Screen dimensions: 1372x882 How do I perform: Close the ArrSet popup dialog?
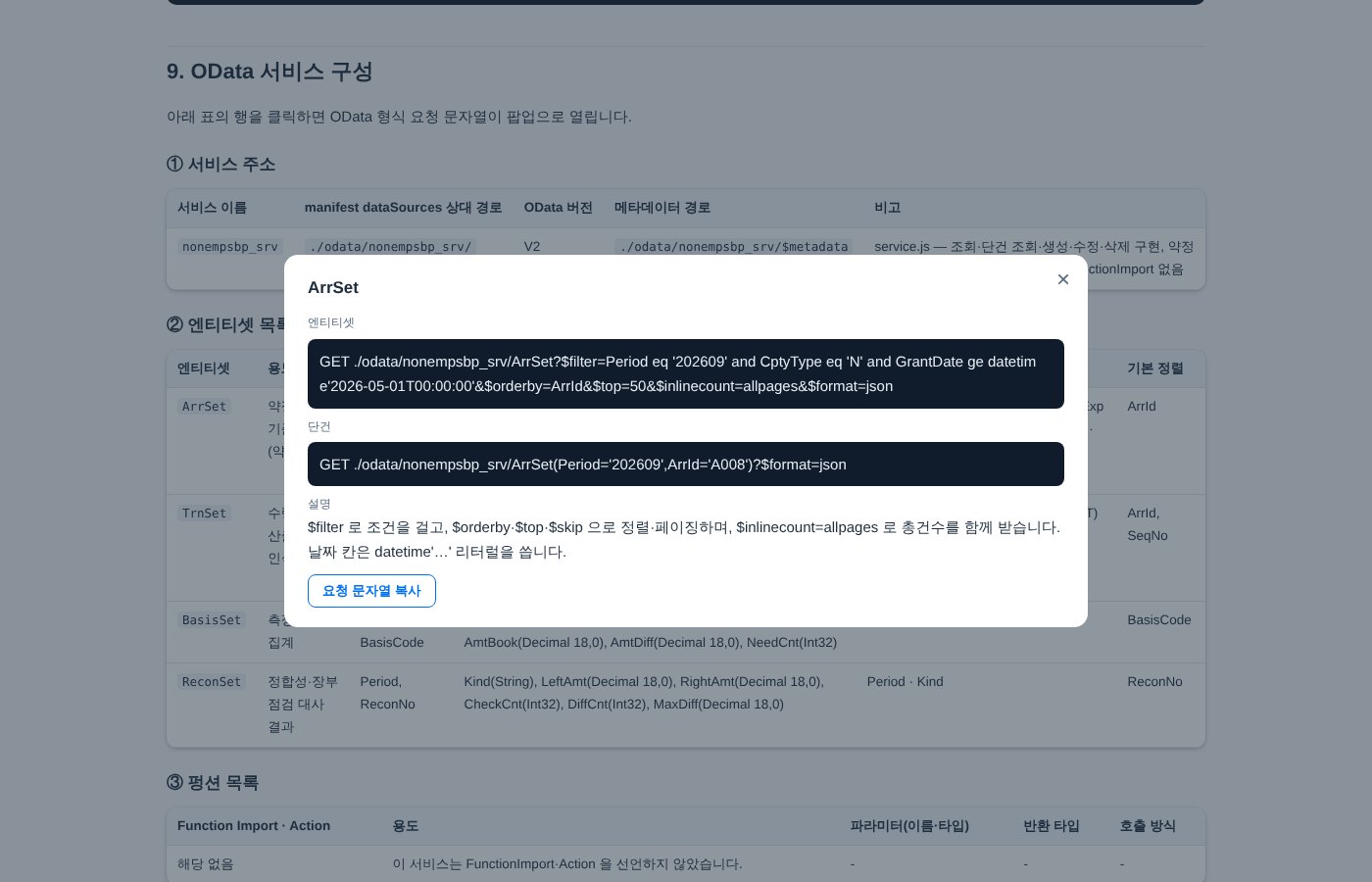[1063, 279]
